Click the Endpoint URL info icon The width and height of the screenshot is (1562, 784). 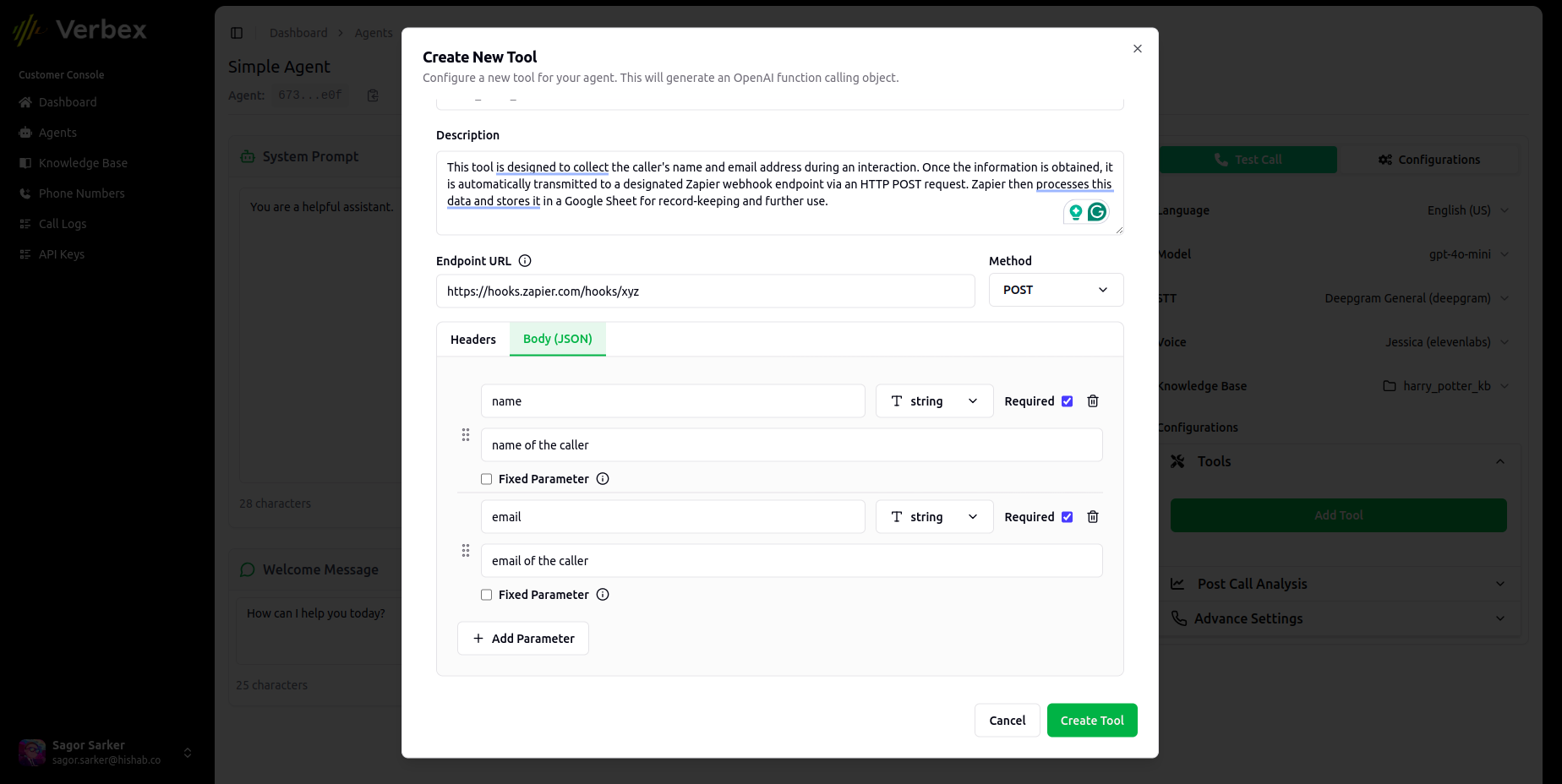tap(525, 261)
